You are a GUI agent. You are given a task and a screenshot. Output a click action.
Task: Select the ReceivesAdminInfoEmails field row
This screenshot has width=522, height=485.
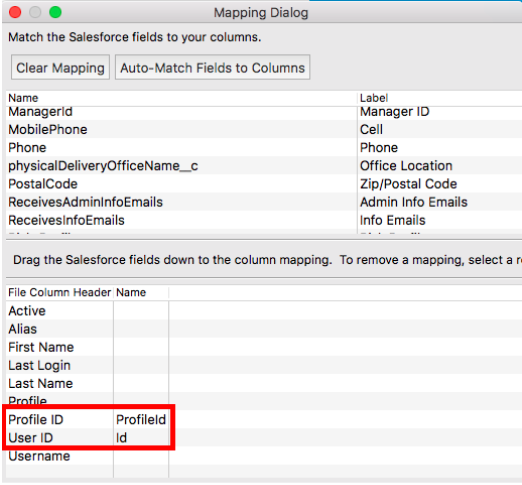pos(264,202)
